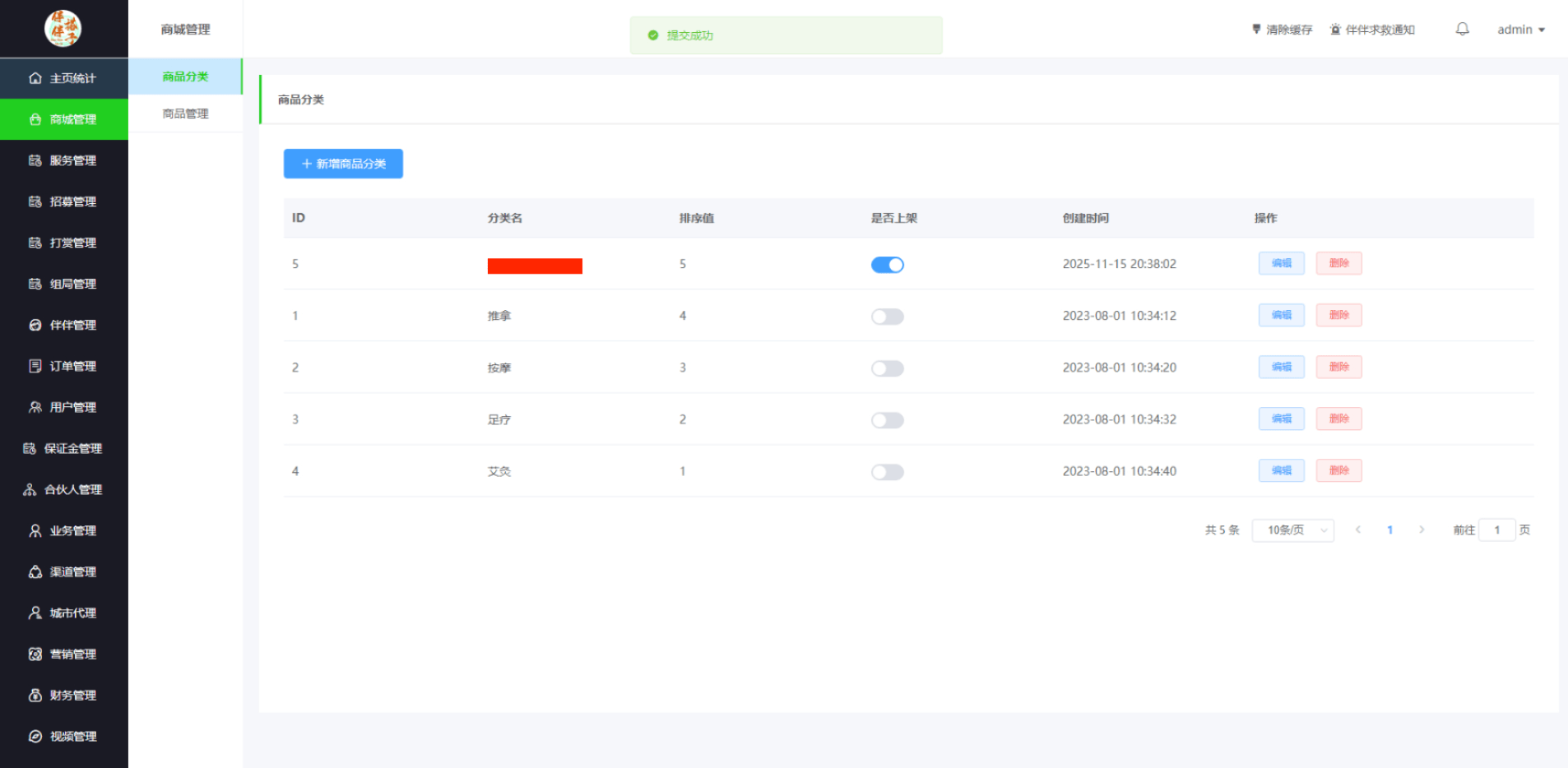Viewport: 1568px width, 768px height.
Task: Disable the 是否上架 switch for ID 5
Action: [x=887, y=265]
